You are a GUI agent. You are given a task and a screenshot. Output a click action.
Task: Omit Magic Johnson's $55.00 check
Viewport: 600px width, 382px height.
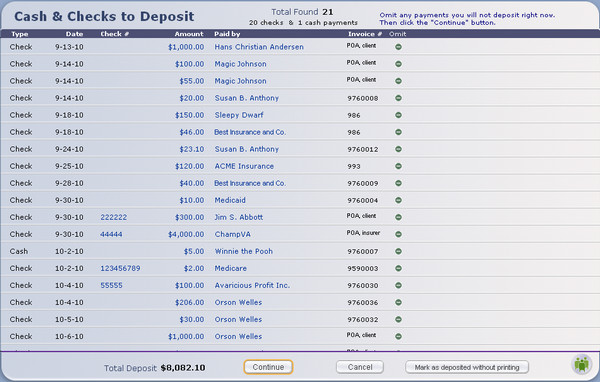point(398,81)
